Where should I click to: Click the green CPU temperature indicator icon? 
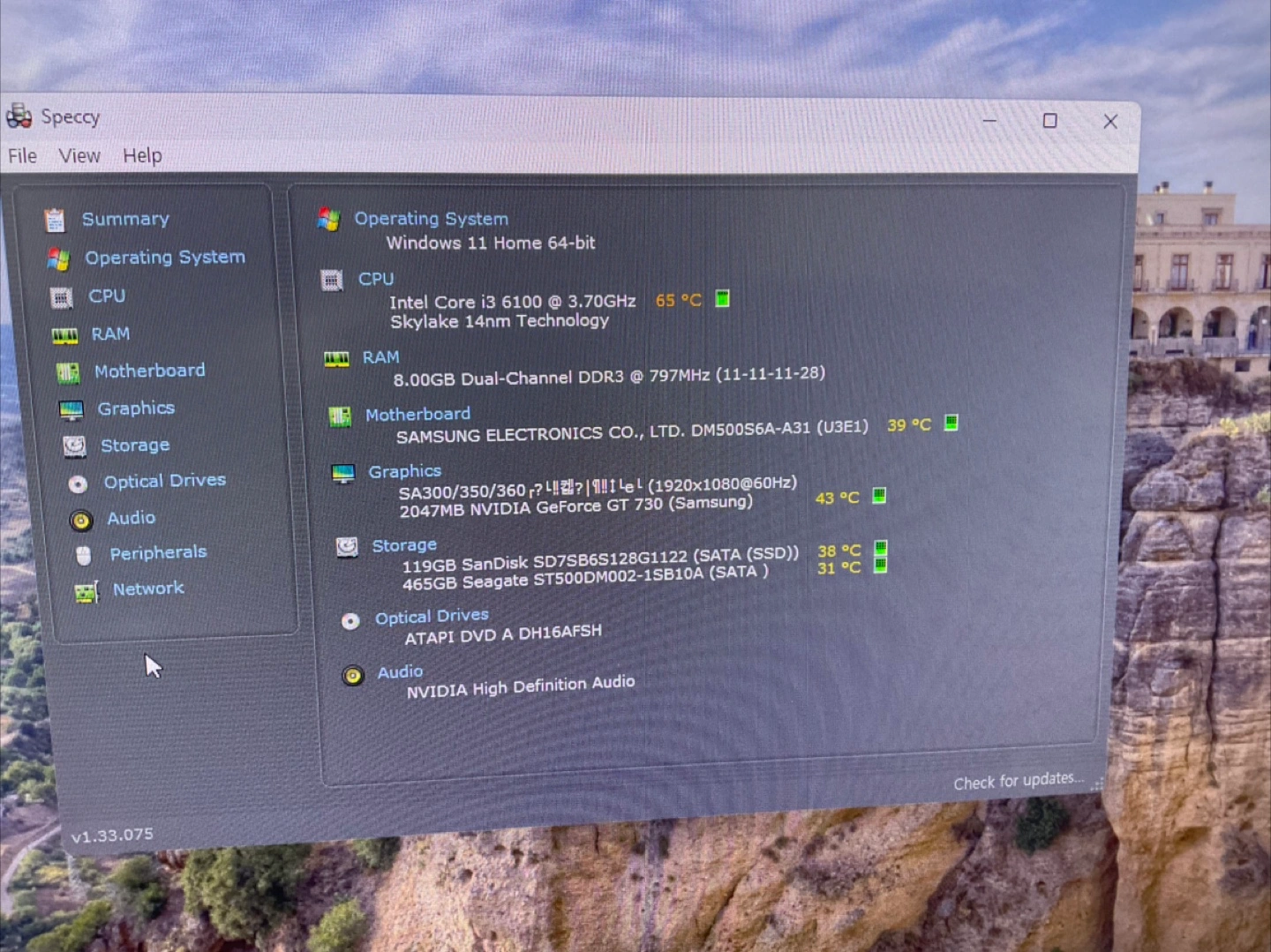[722, 298]
